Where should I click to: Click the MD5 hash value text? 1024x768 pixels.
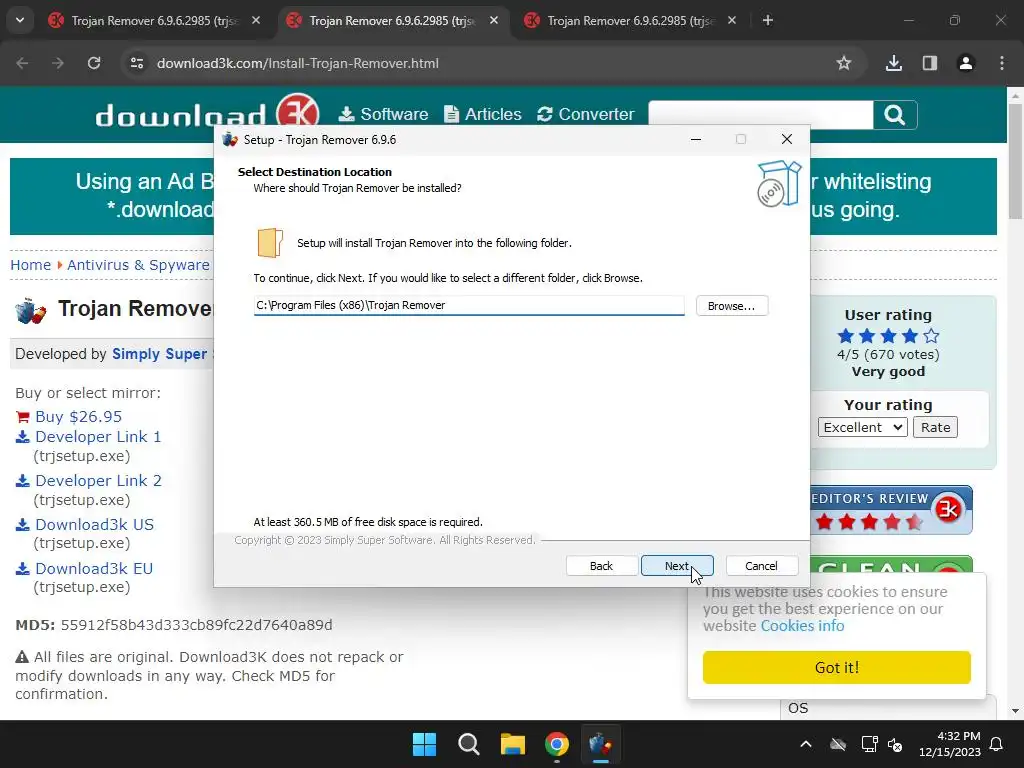tap(197, 625)
